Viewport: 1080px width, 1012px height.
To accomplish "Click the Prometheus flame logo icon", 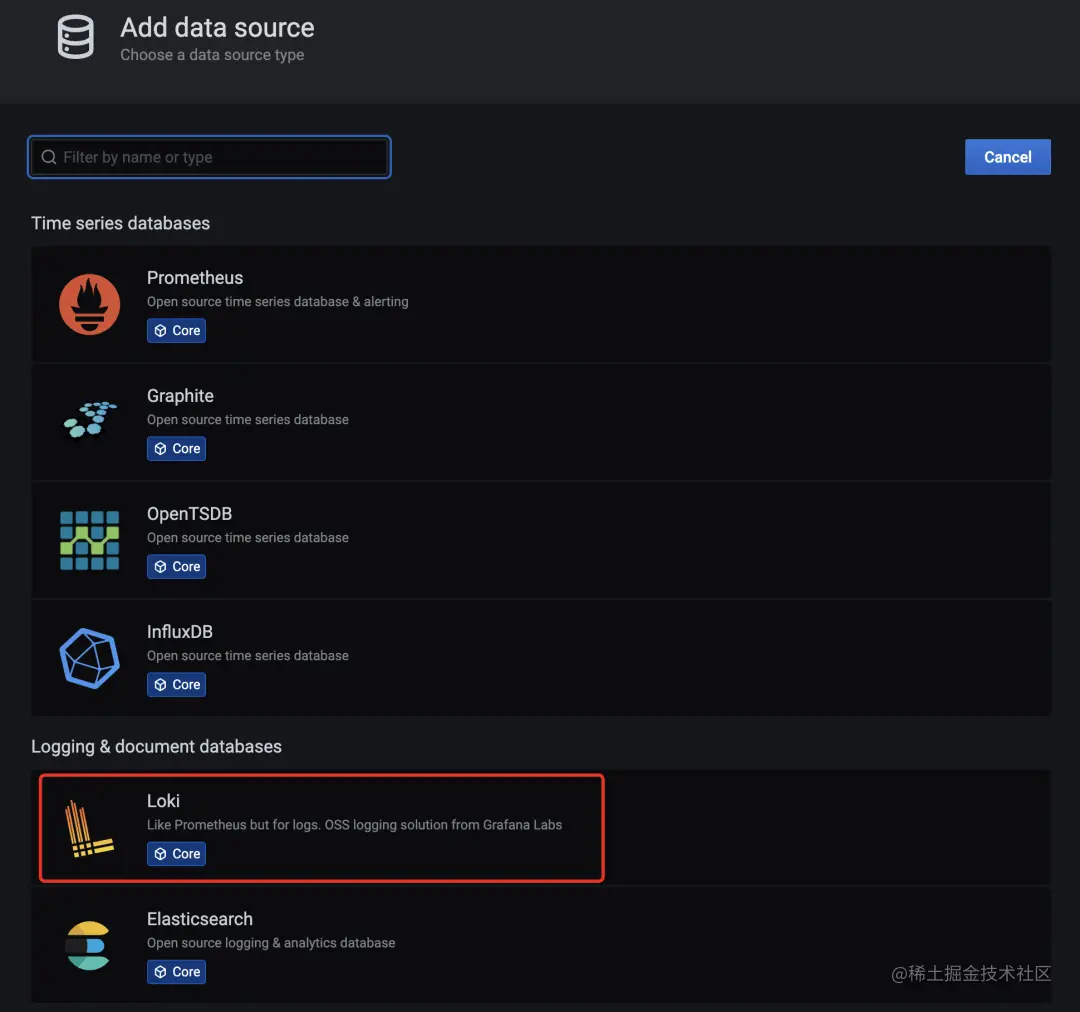I will click(x=90, y=304).
